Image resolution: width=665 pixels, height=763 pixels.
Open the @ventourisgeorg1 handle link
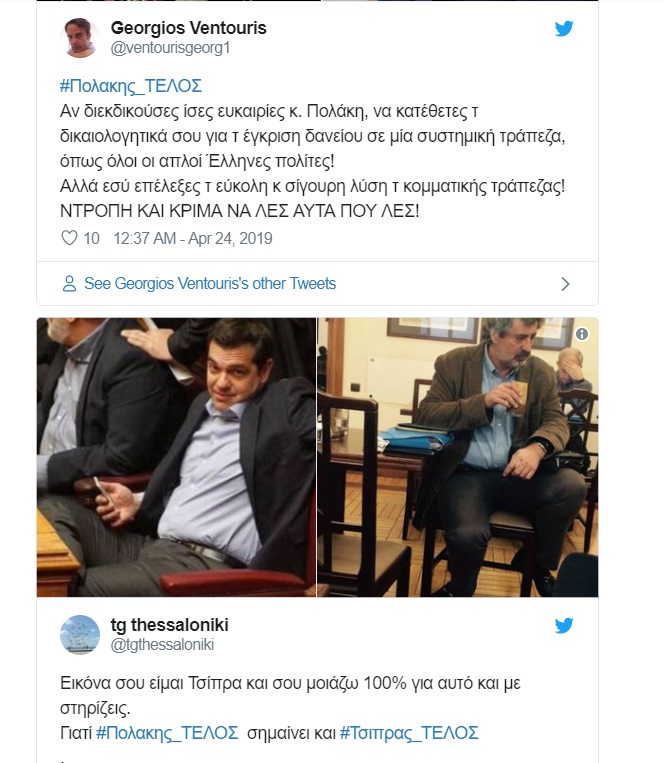pos(170,48)
